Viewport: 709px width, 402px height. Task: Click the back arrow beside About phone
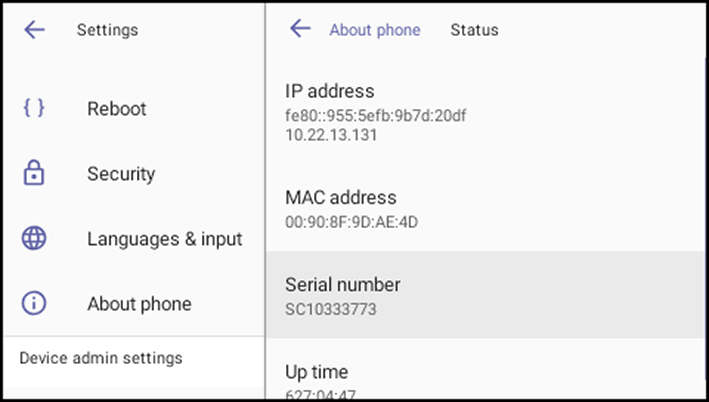coord(300,28)
